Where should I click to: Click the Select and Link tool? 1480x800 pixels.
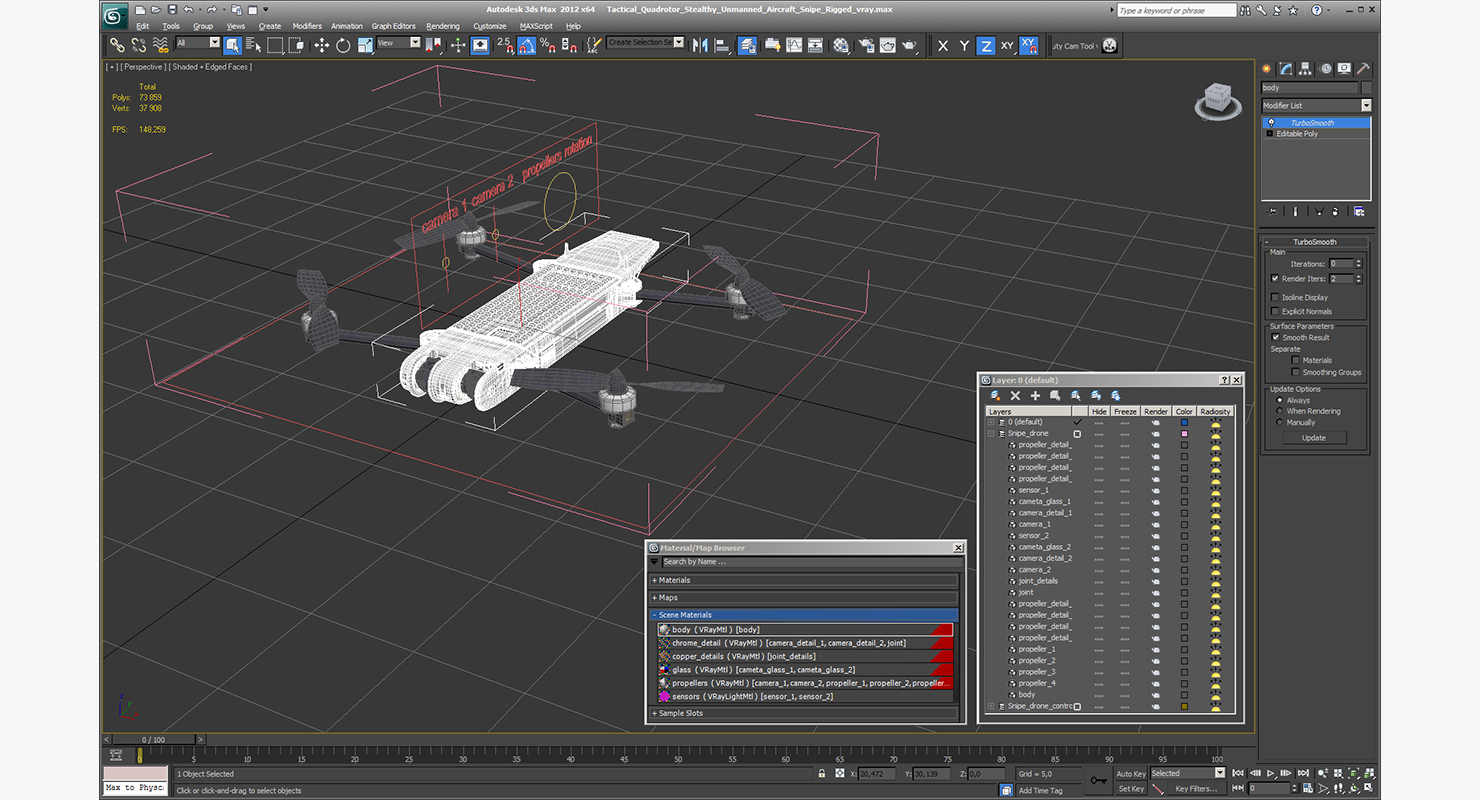pyautogui.click(x=117, y=45)
